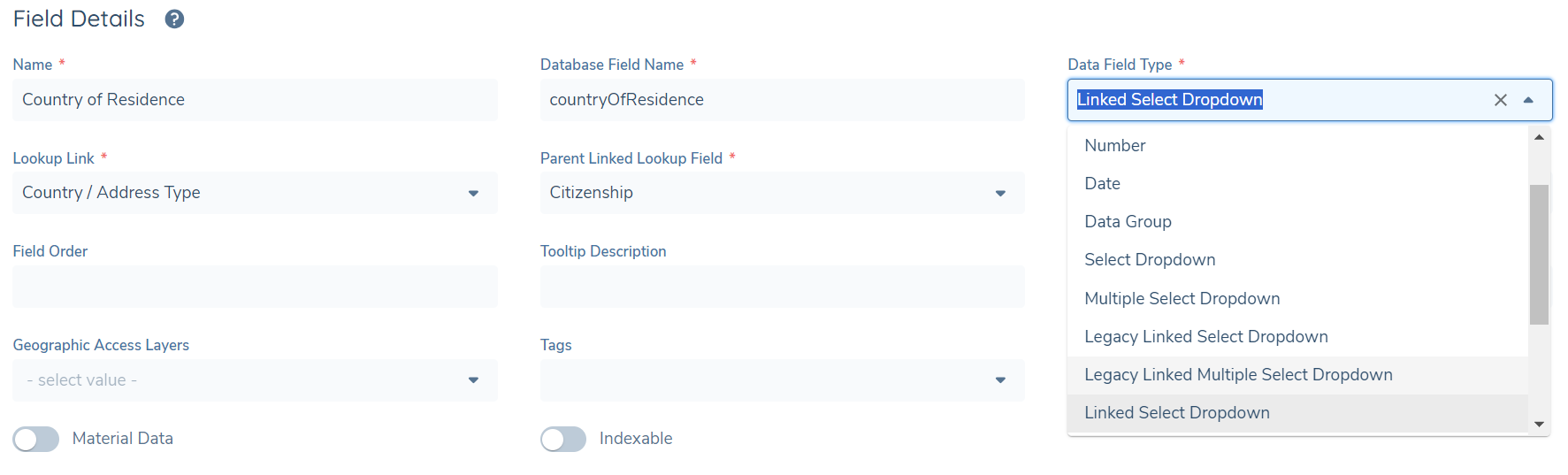Focus the Tooltip Description field
Screen dimensions: 1568x475
point(782,287)
